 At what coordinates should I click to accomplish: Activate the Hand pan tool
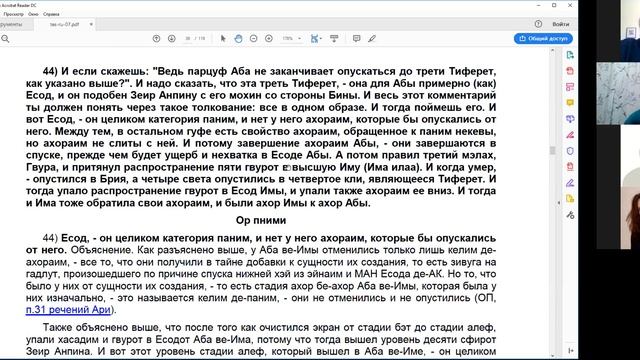[x=238, y=38]
